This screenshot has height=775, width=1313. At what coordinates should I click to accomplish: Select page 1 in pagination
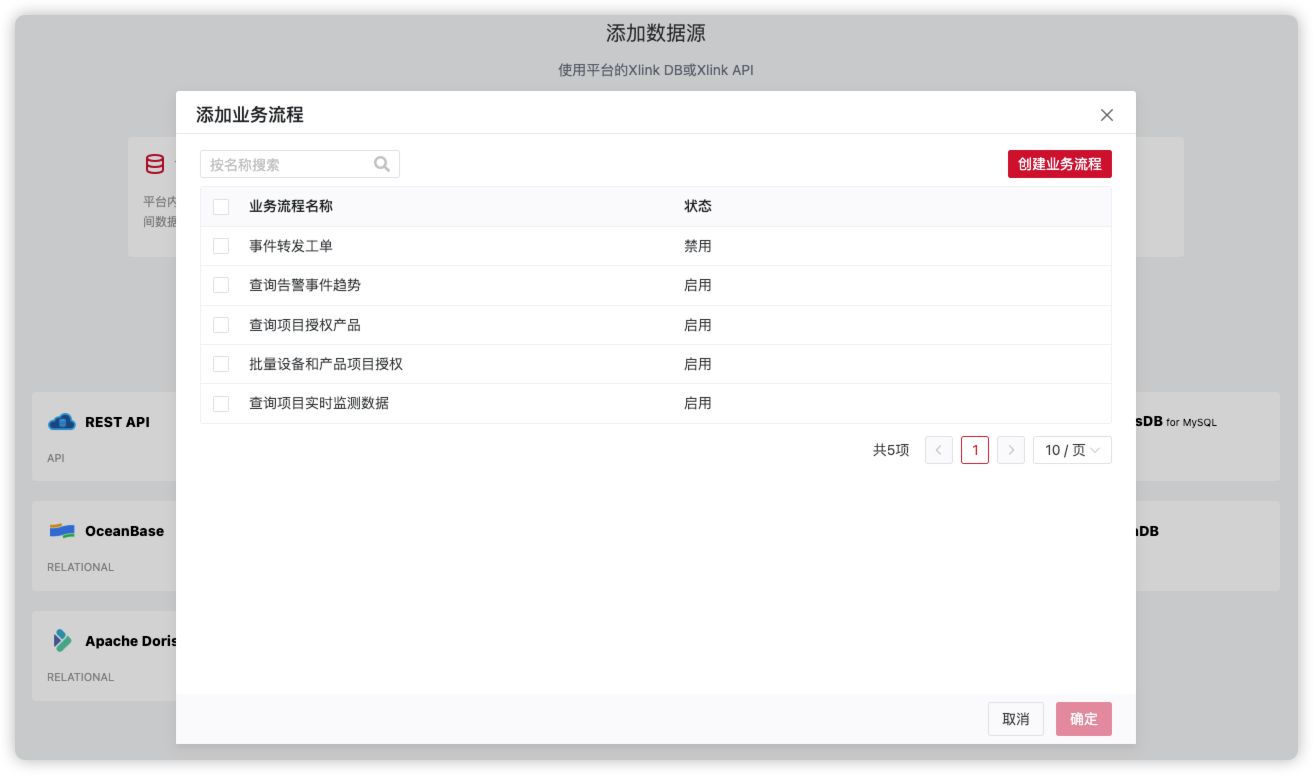coord(974,449)
